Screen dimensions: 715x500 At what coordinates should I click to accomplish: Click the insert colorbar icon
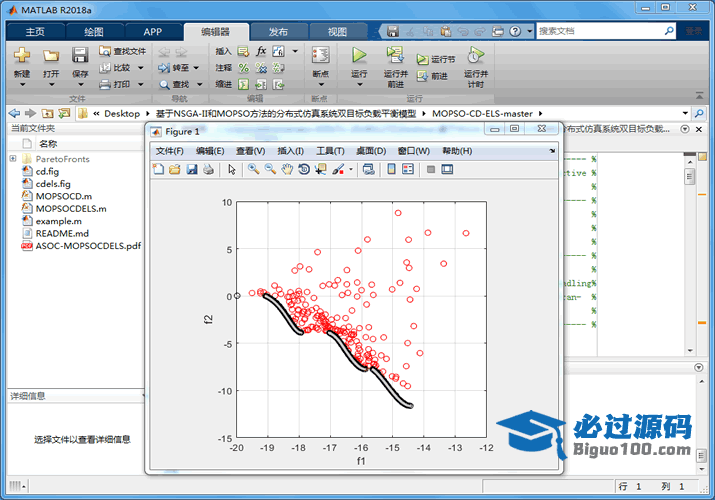click(391, 170)
